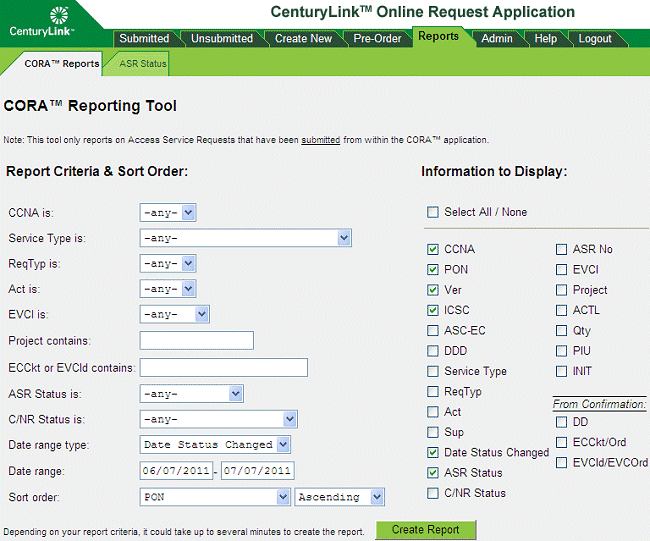
Task: Open the Sort order PON dropdown
Action: tap(215, 497)
